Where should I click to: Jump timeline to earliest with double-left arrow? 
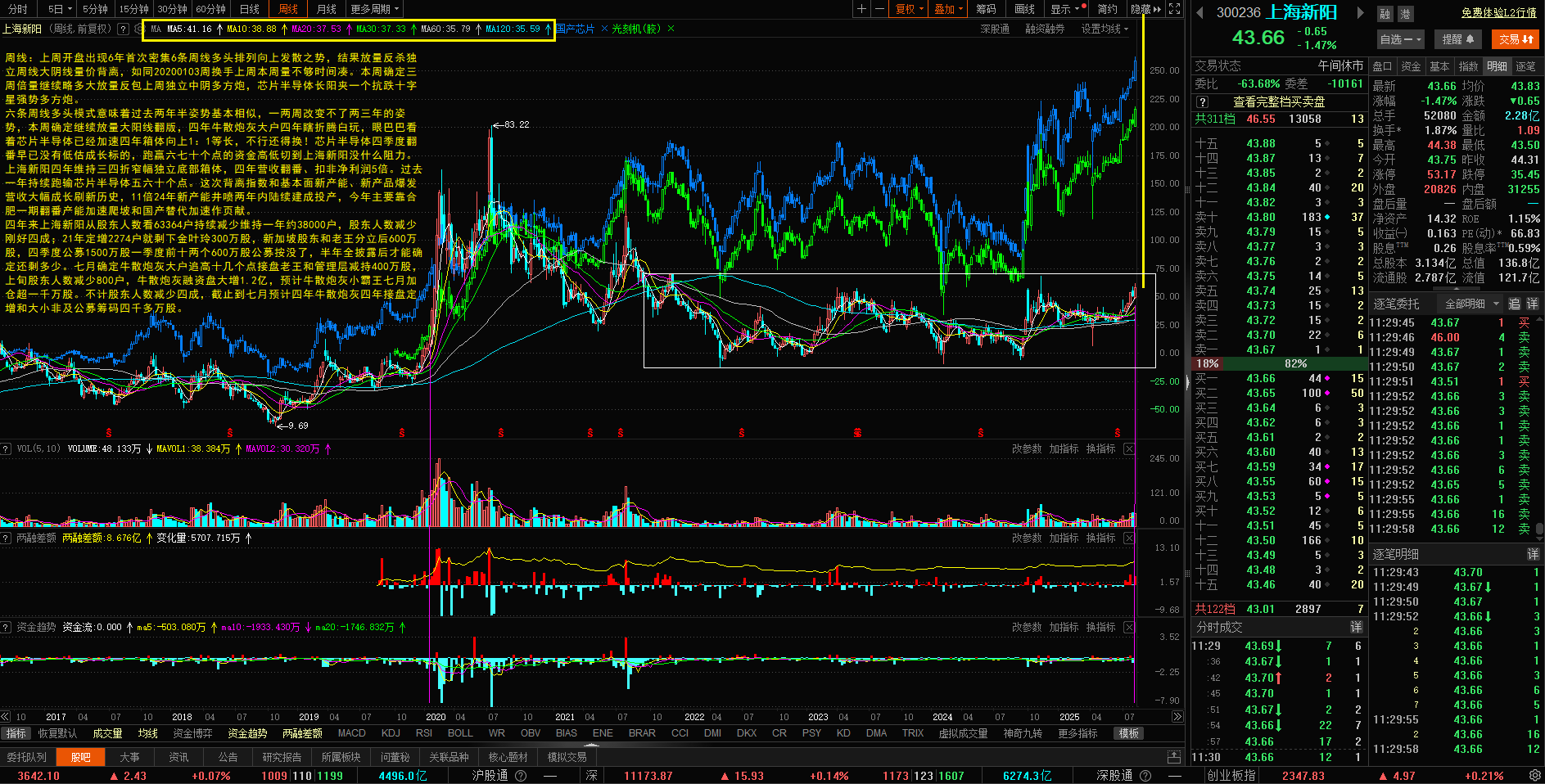pyautogui.click(x=6, y=717)
